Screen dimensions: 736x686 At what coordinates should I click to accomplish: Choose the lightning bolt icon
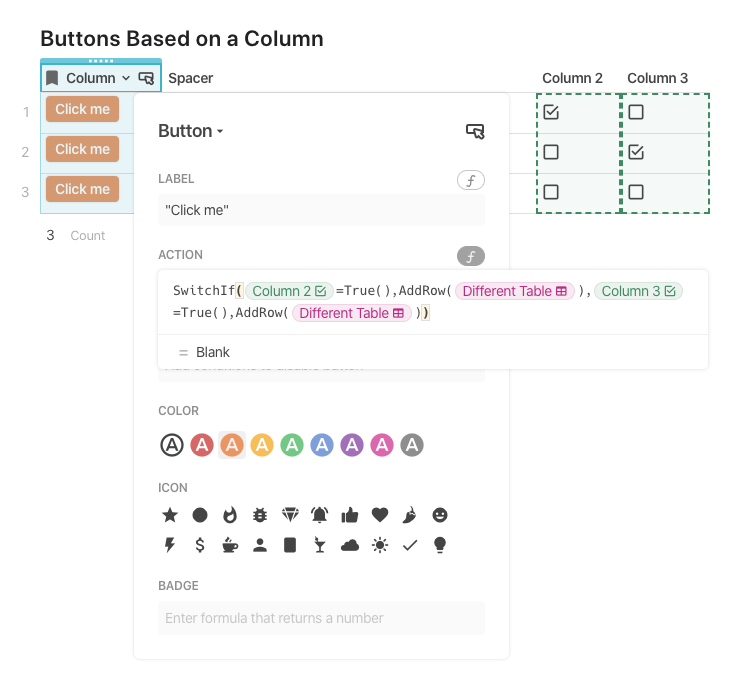[170, 545]
